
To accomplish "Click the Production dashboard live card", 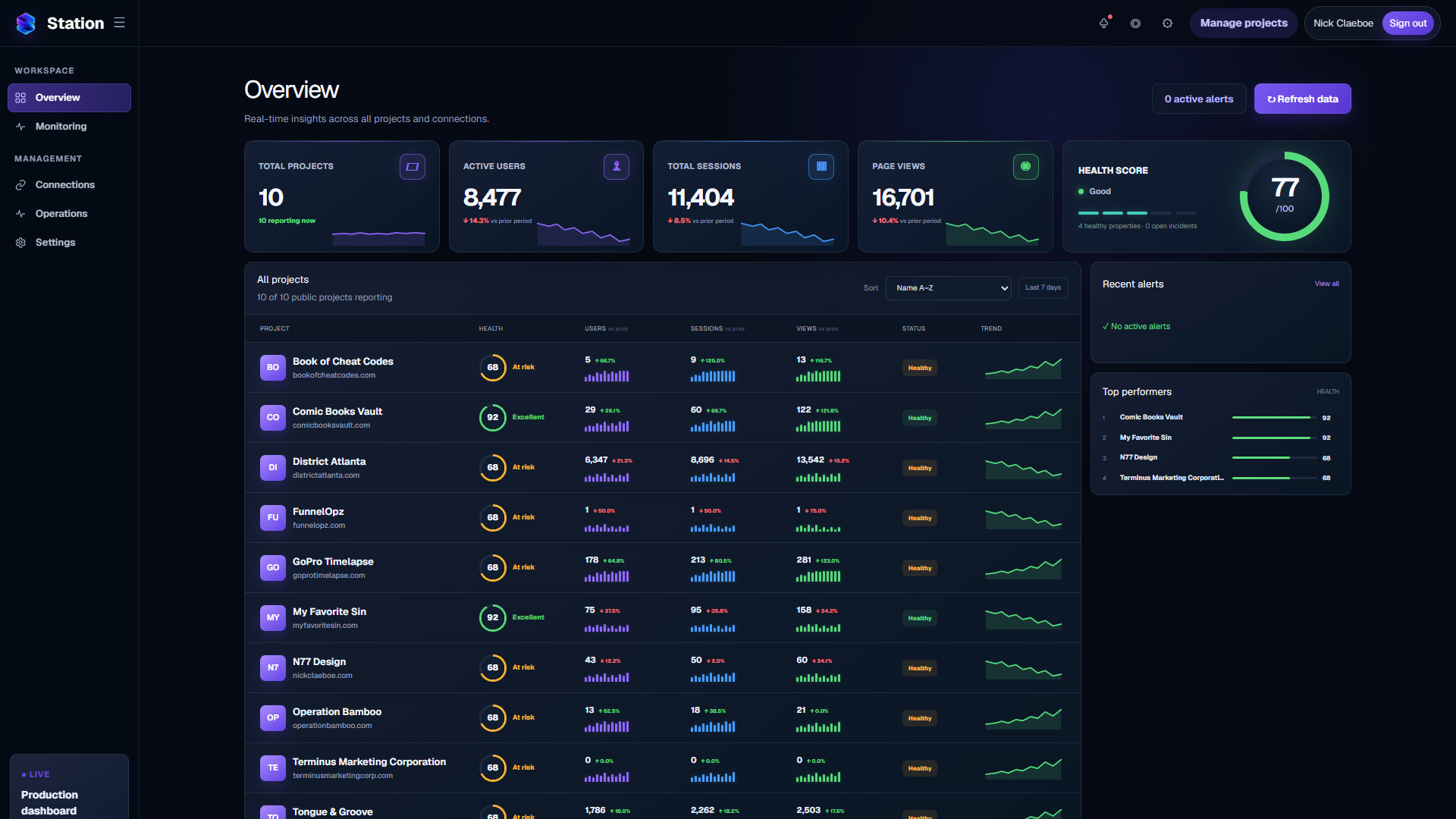I will click(69, 787).
